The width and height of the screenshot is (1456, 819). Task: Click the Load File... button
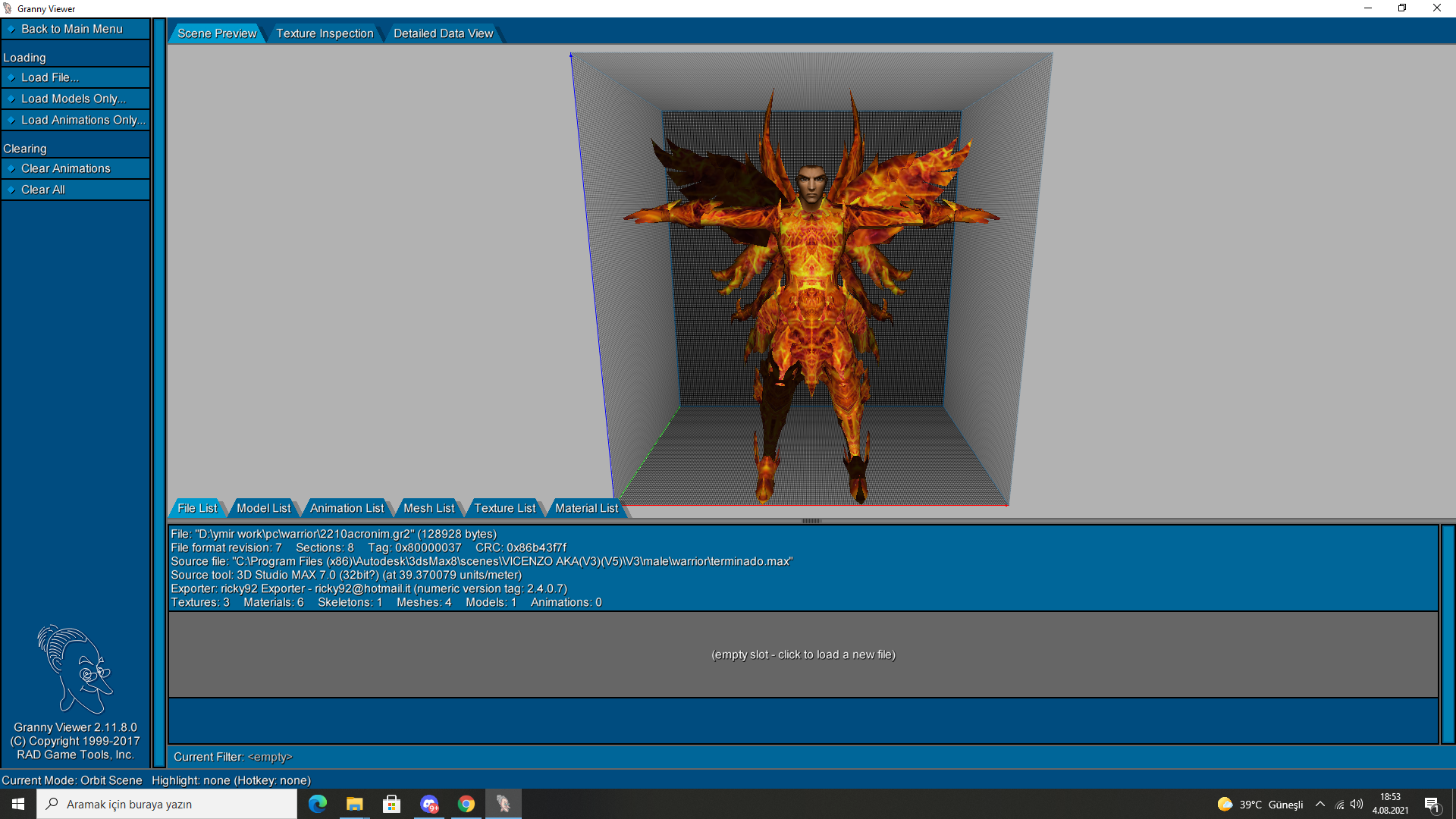[x=50, y=77]
